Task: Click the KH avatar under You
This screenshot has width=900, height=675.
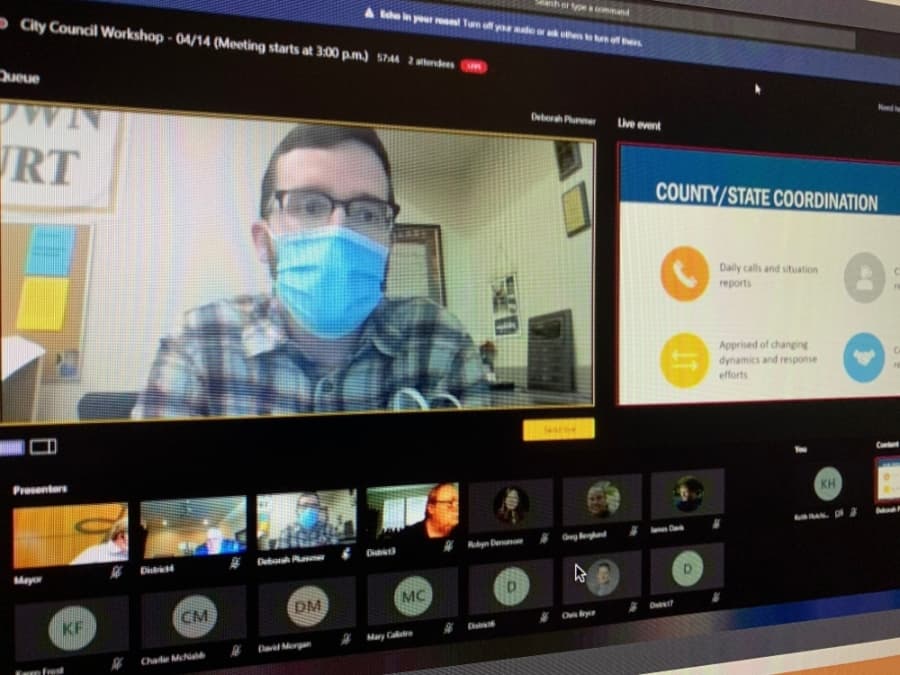Action: (x=828, y=483)
